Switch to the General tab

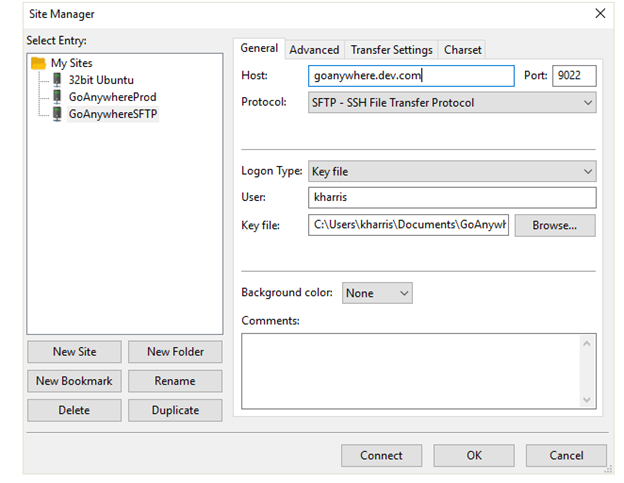[259, 48]
